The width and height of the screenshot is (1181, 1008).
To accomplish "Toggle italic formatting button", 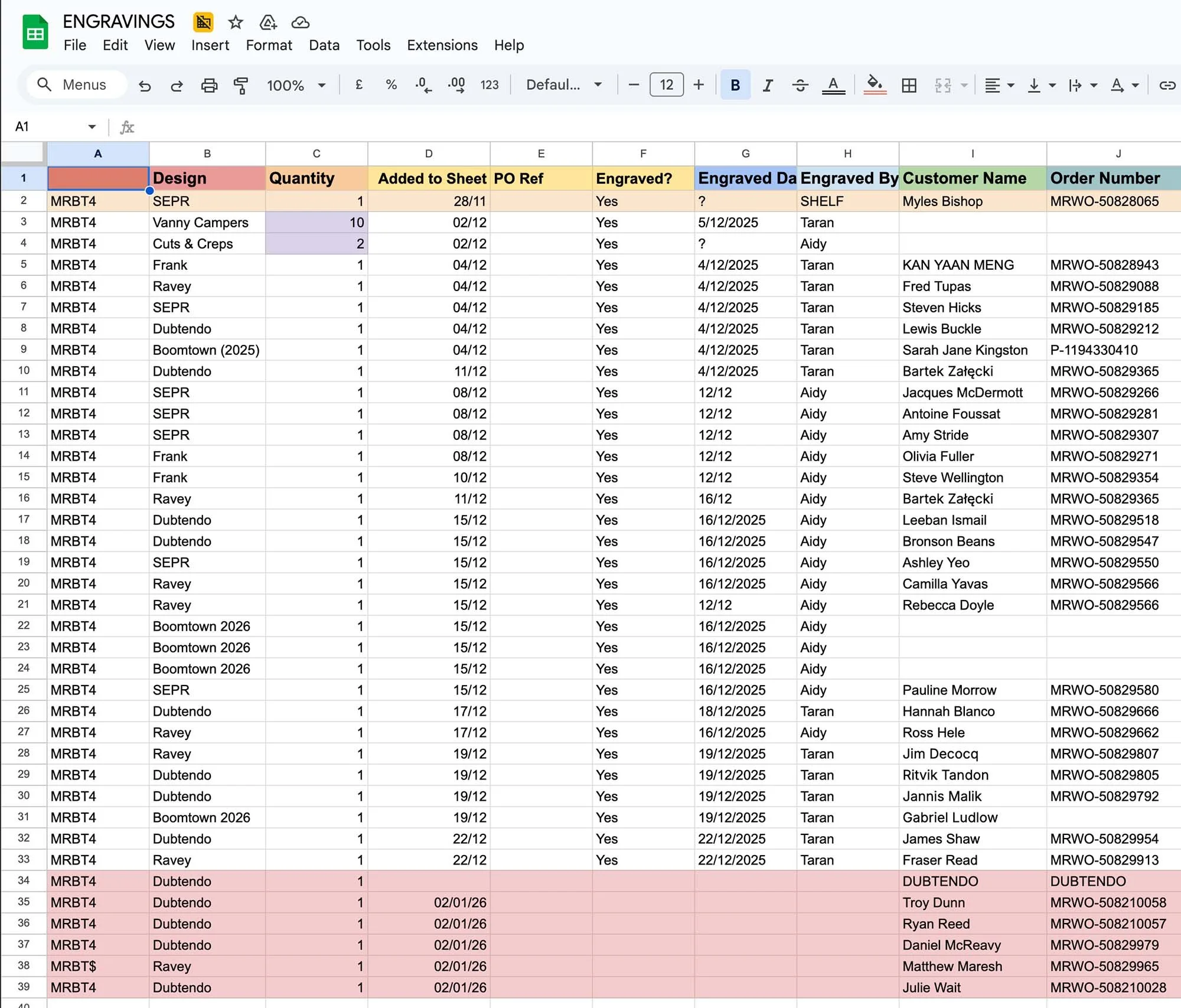I will coord(767,86).
